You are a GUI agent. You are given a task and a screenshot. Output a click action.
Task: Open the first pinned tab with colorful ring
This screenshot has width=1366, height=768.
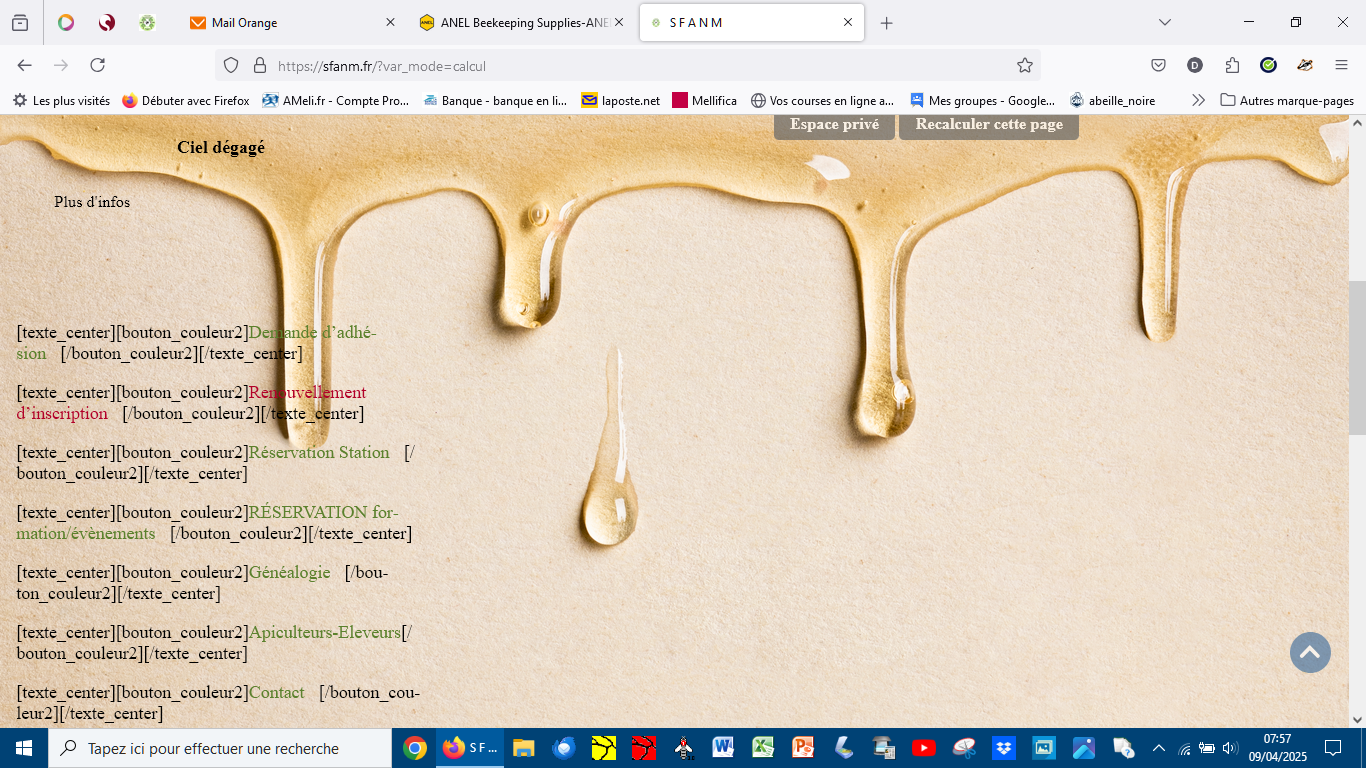pyautogui.click(x=66, y=22)
